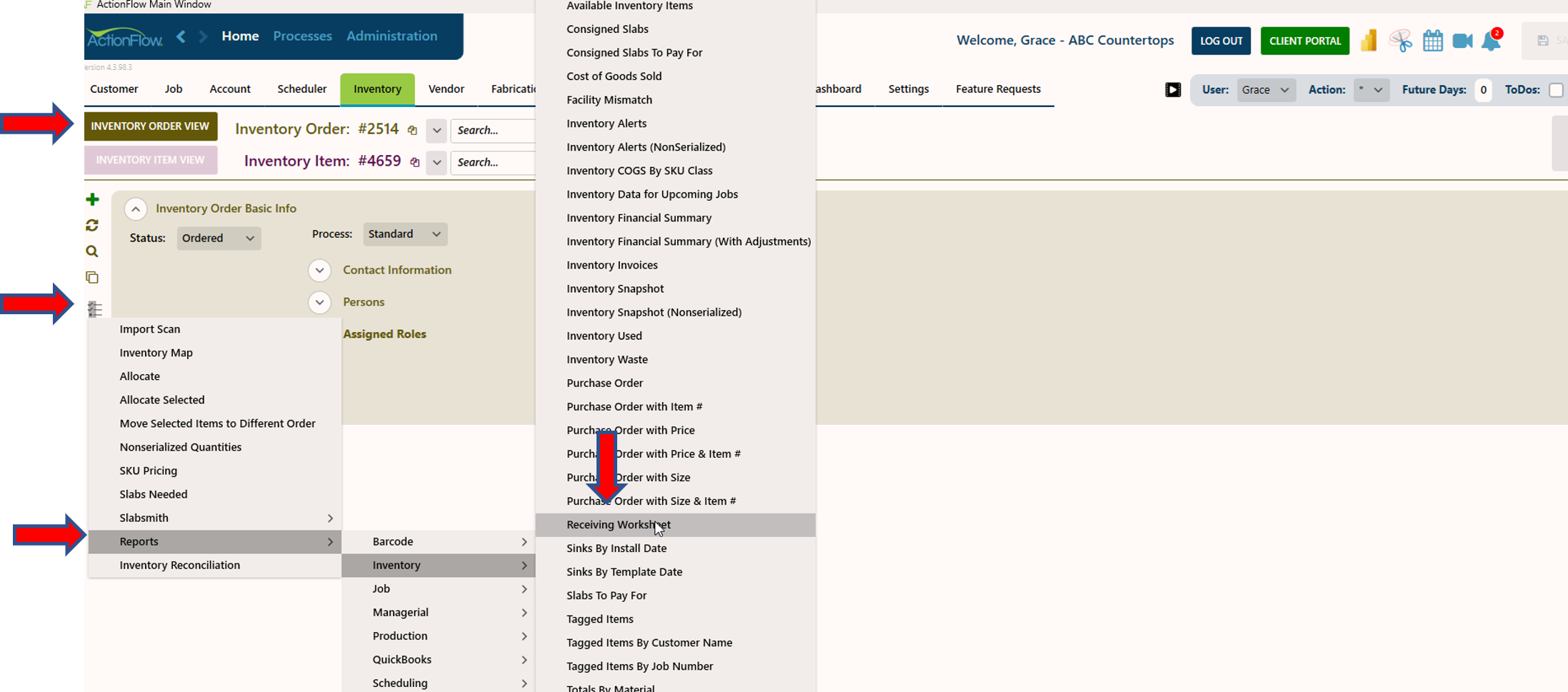
Task: Click the LOG OUT button
Action: [1221, 41]
